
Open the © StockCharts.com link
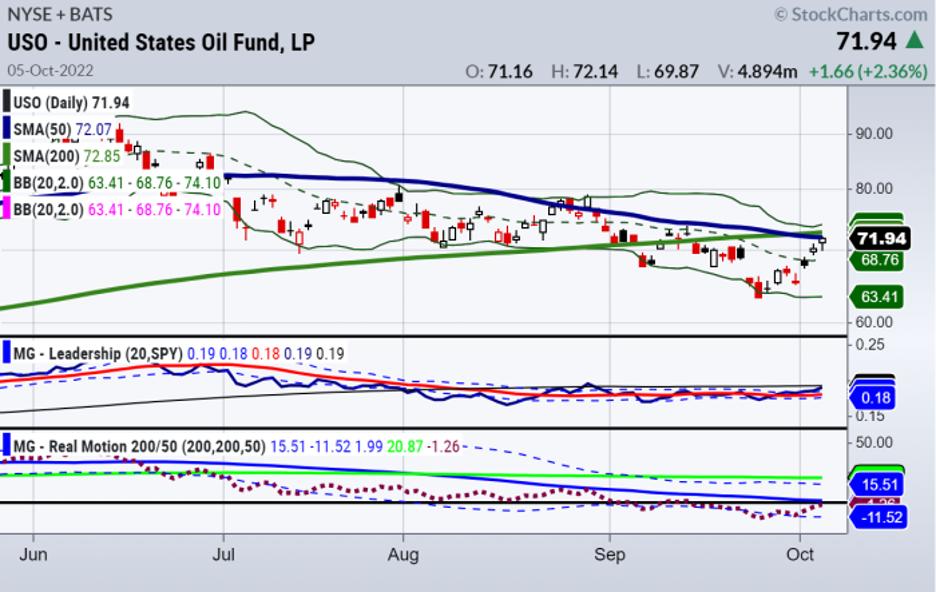(x=850, y=14)
